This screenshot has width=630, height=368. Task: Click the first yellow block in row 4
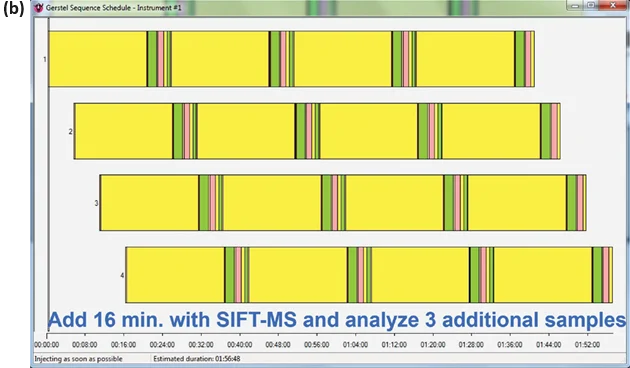[175, 275]
